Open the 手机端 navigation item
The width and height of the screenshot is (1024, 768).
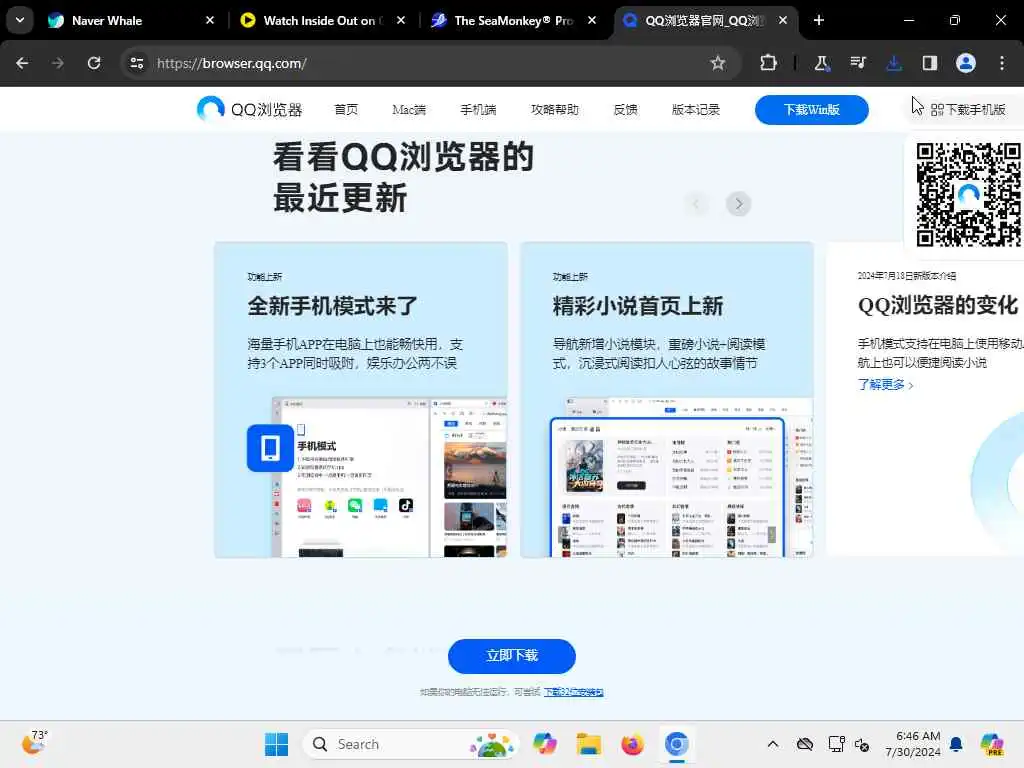(478, 110)
